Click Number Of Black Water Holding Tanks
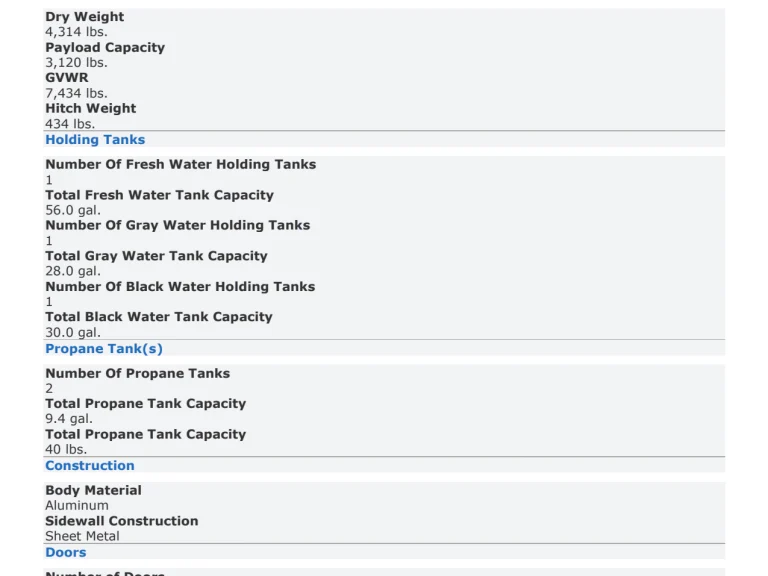This screenshot has height=576, width=768. 180,286
